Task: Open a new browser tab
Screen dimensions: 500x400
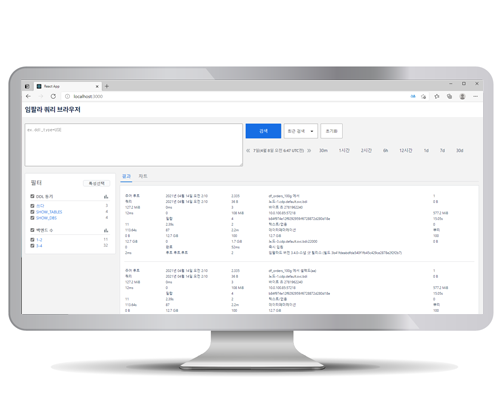Action: tap(107, 86)
